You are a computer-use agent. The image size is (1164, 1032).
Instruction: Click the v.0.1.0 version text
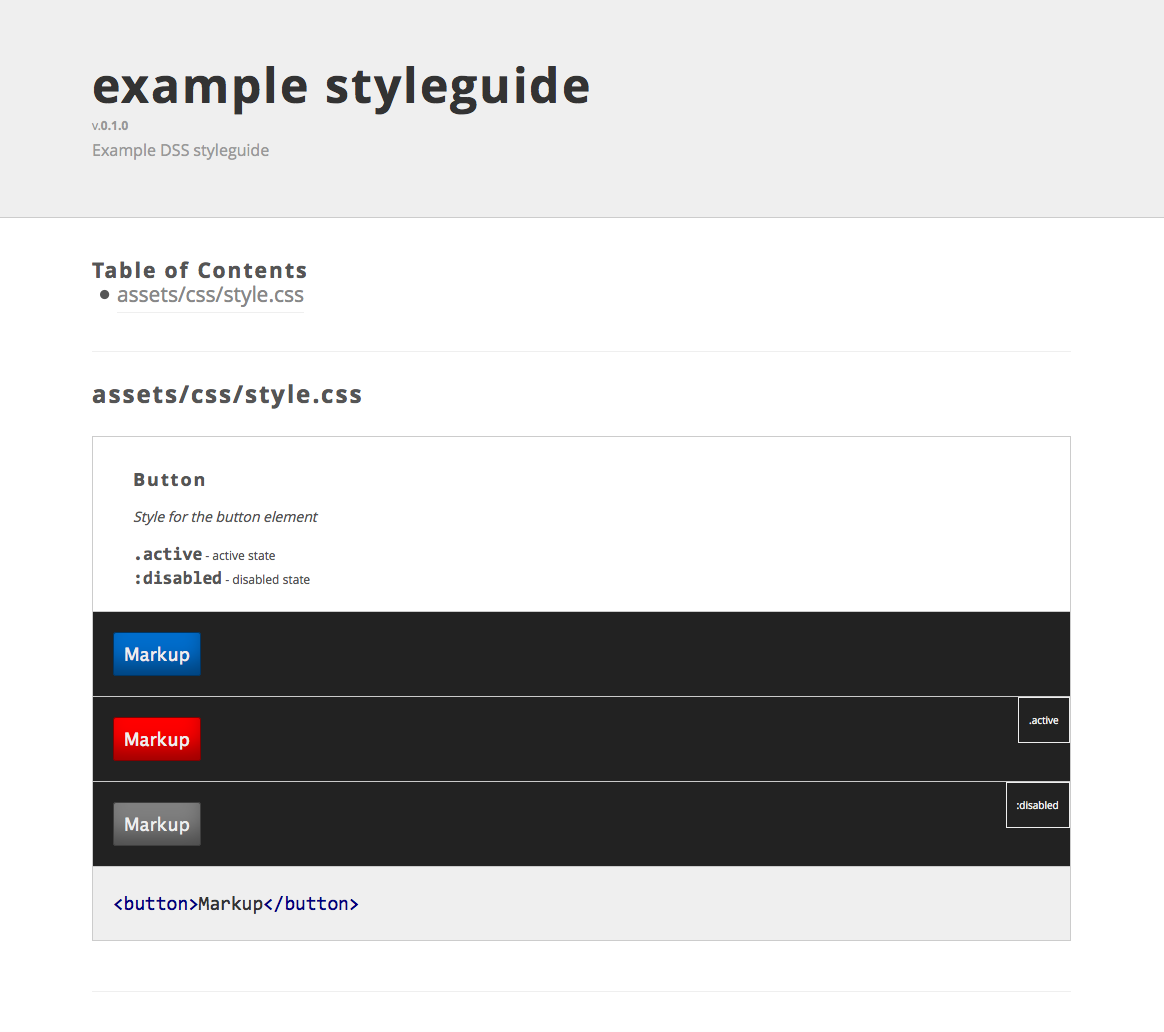[x=110, y=125]
